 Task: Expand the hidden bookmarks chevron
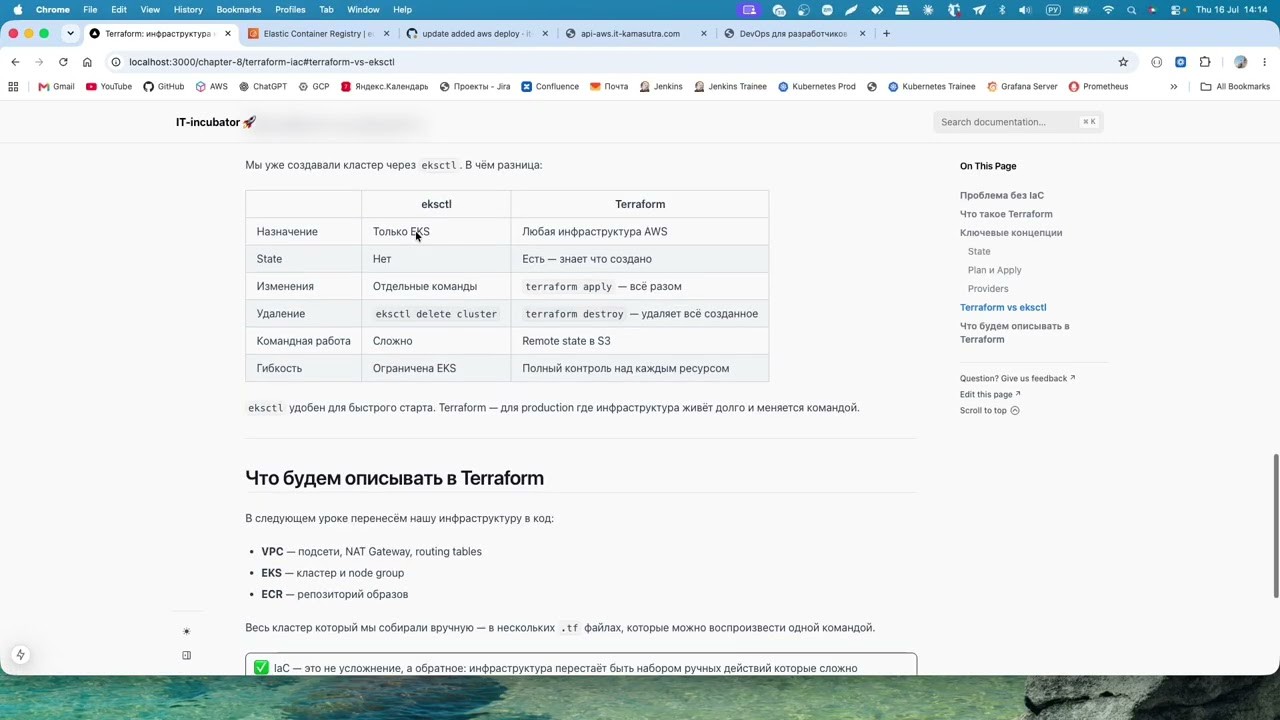point(1174,87)
